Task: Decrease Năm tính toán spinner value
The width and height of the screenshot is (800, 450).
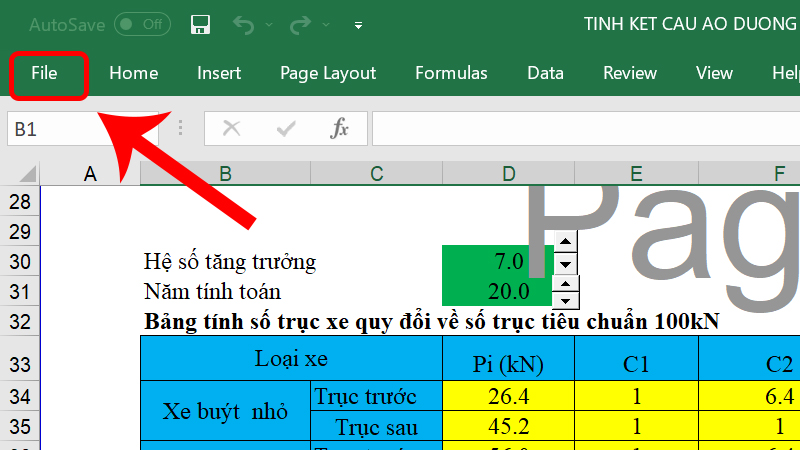Action: pyautogui.click(x=567, y=301)
